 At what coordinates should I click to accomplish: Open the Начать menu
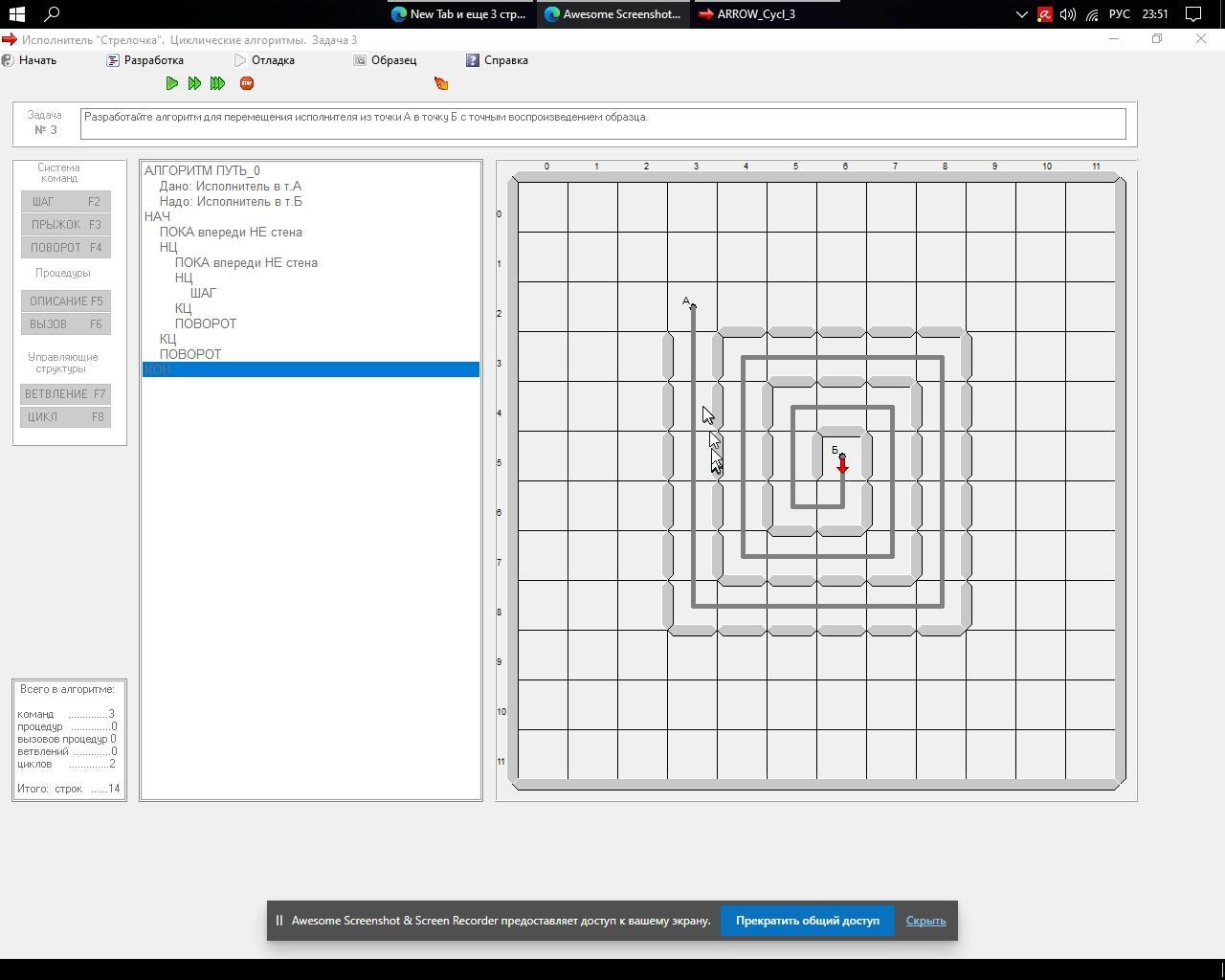click(x=36, y=60)
